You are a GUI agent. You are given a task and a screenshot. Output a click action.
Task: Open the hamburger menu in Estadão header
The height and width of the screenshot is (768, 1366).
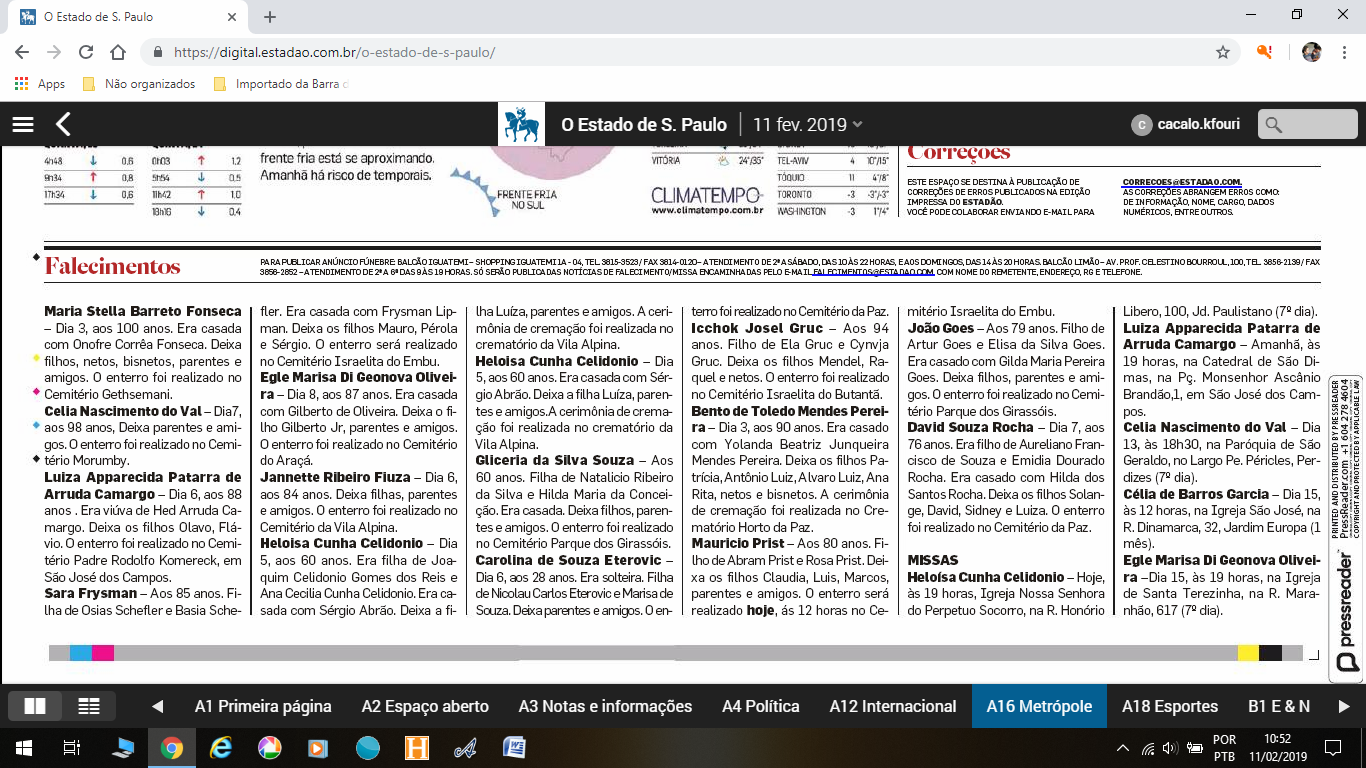pyautogui.click(x=22, y=125)
